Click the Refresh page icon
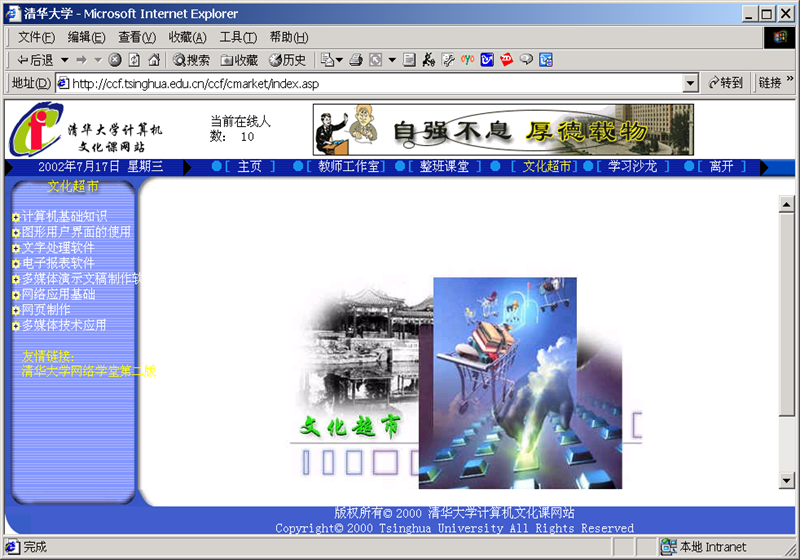 (x=134, y=60)
